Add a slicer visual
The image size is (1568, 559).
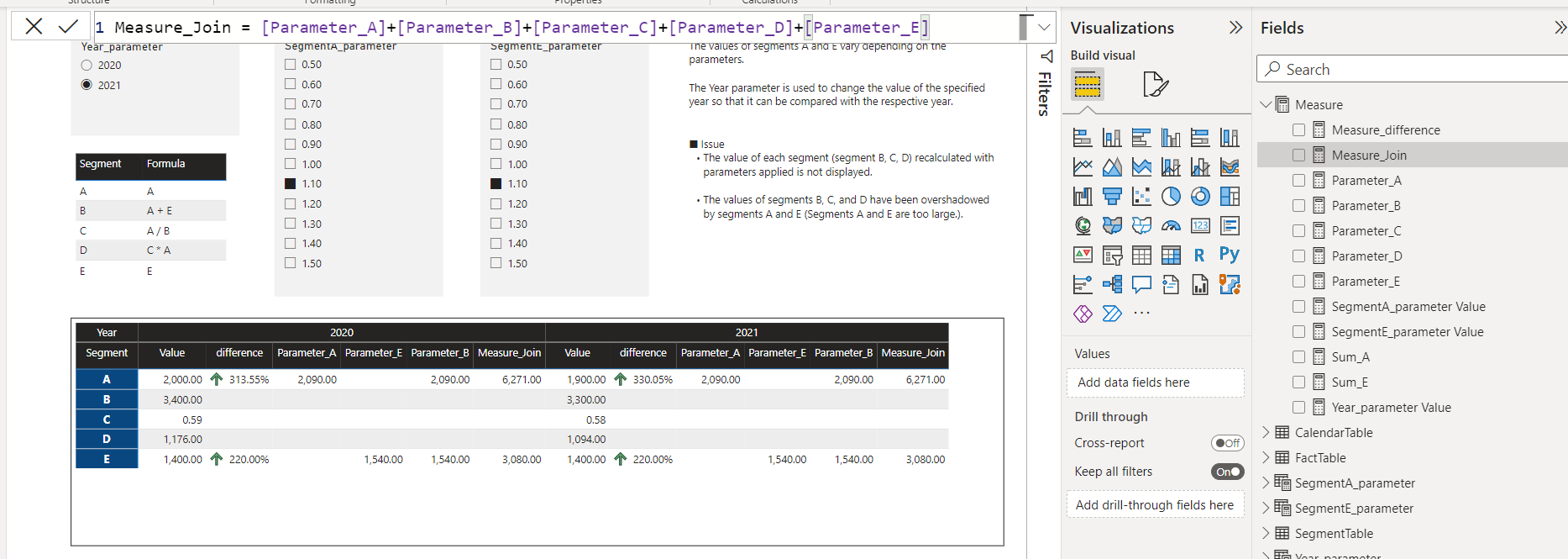[1112, 255]
